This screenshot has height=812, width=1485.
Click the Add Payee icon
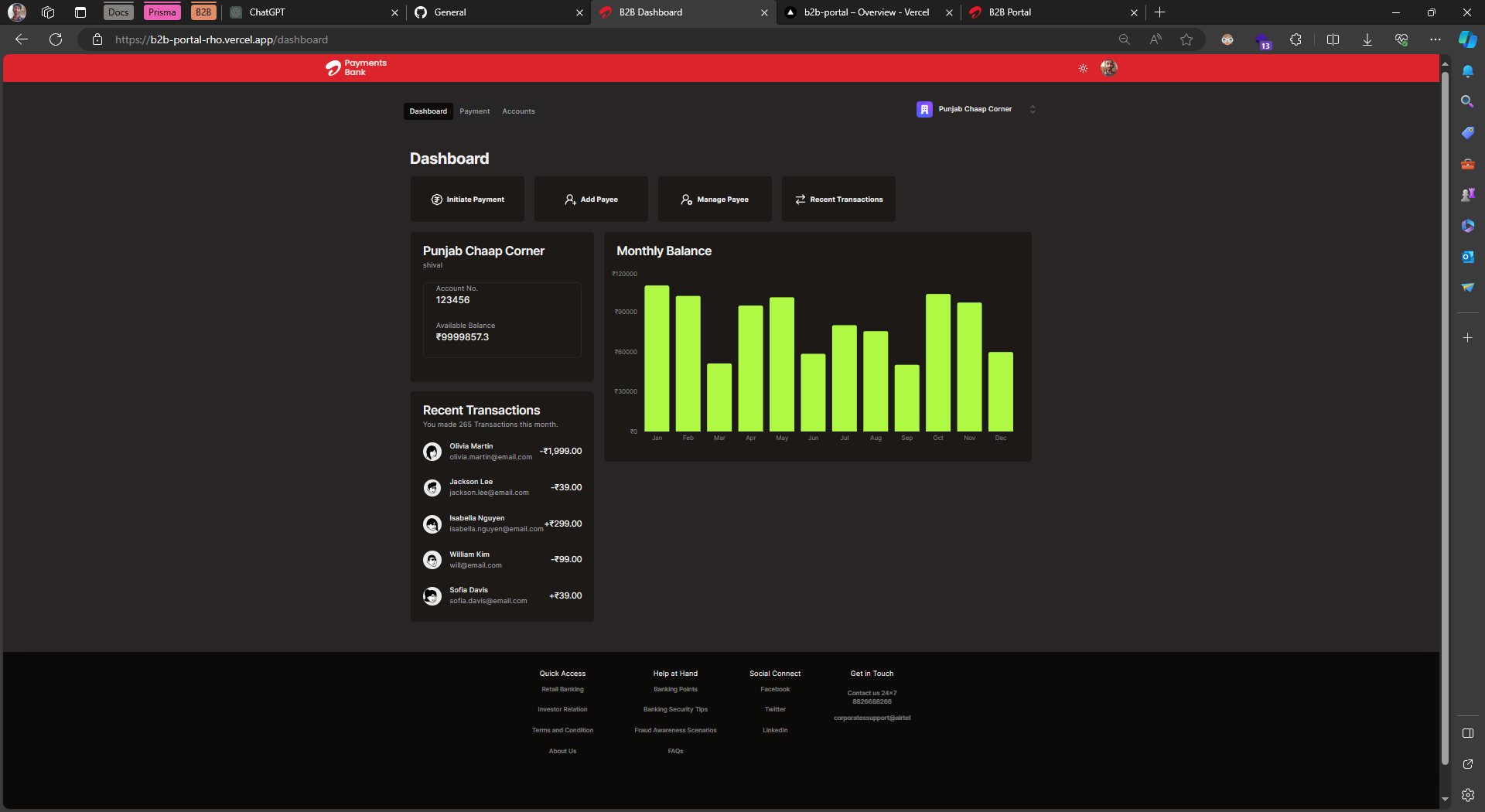coord(570,199)
